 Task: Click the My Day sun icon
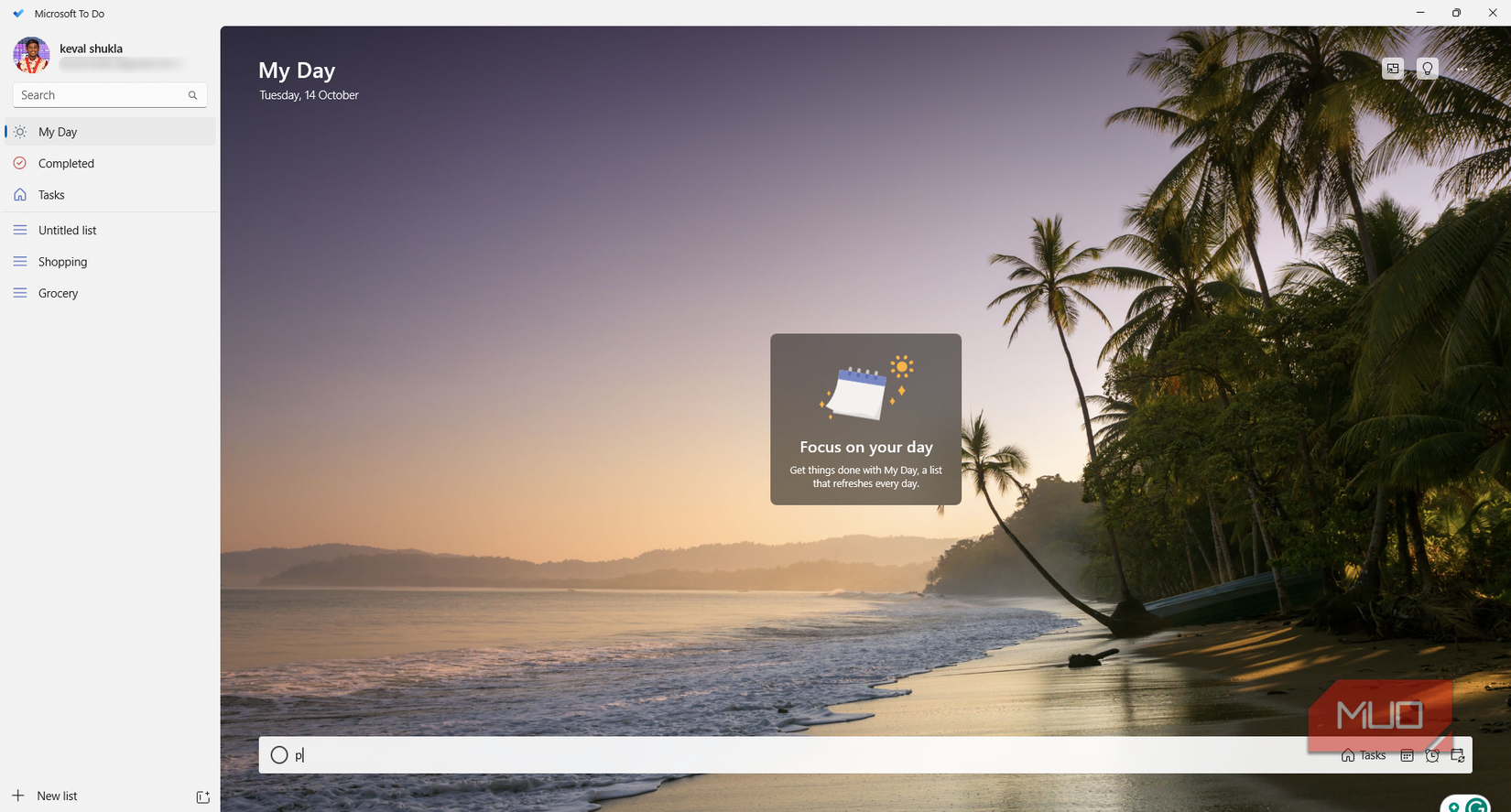[20, 132]
